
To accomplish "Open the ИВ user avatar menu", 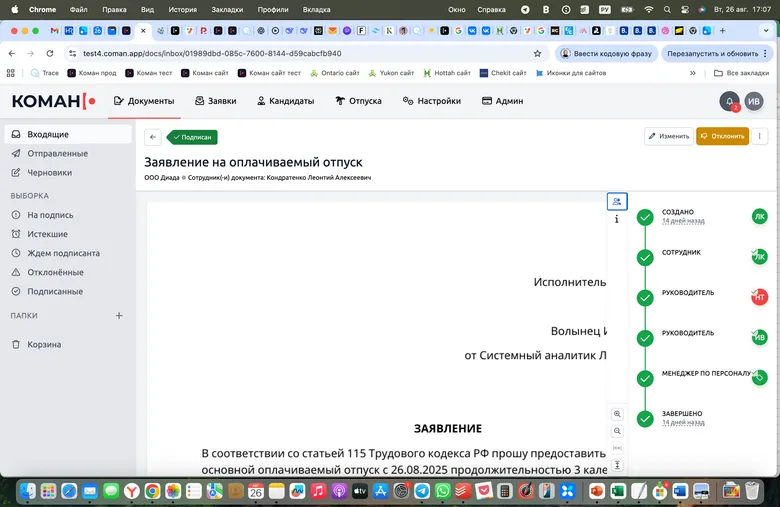I will [x=754, y=101].
